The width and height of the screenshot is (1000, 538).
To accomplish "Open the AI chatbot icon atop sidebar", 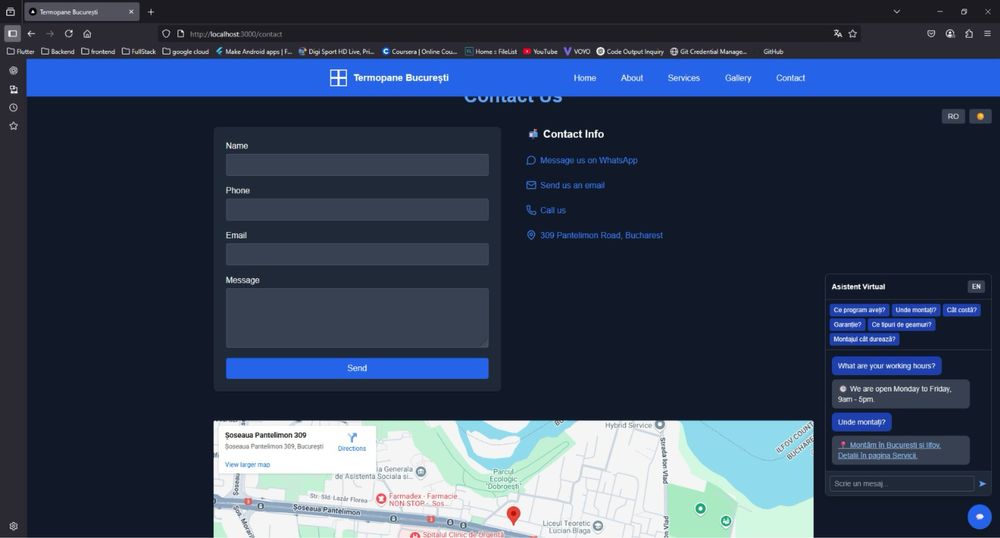I will [x=13, y=71].
